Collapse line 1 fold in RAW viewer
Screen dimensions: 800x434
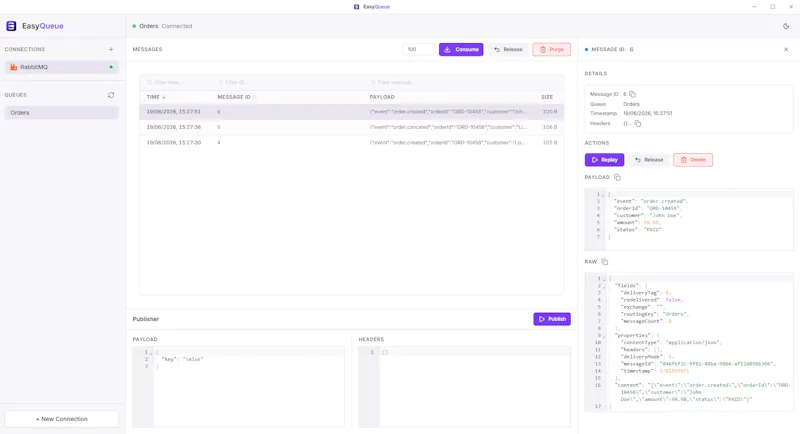604,279
